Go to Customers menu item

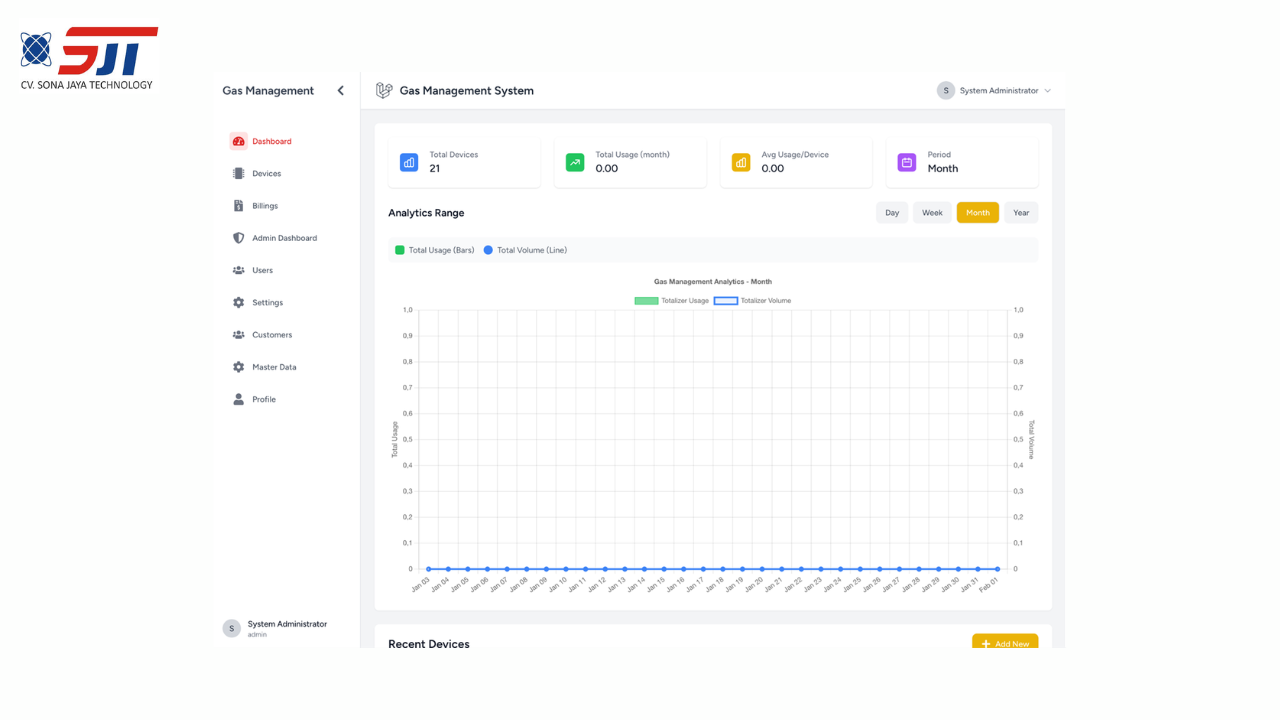(272, 335)
